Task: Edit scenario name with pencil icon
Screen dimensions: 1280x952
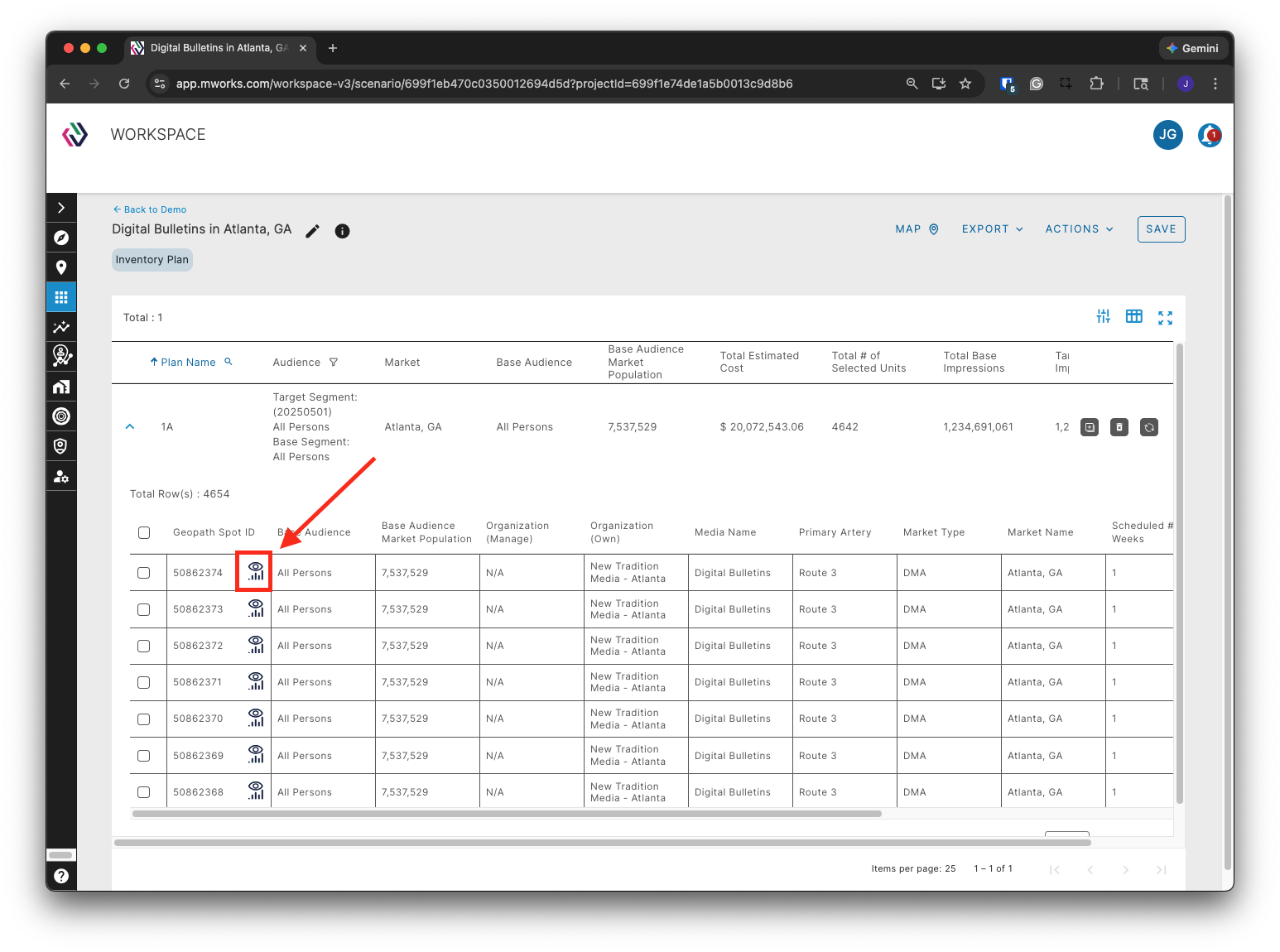Action: pyautogui.click(x=312, y=231)
